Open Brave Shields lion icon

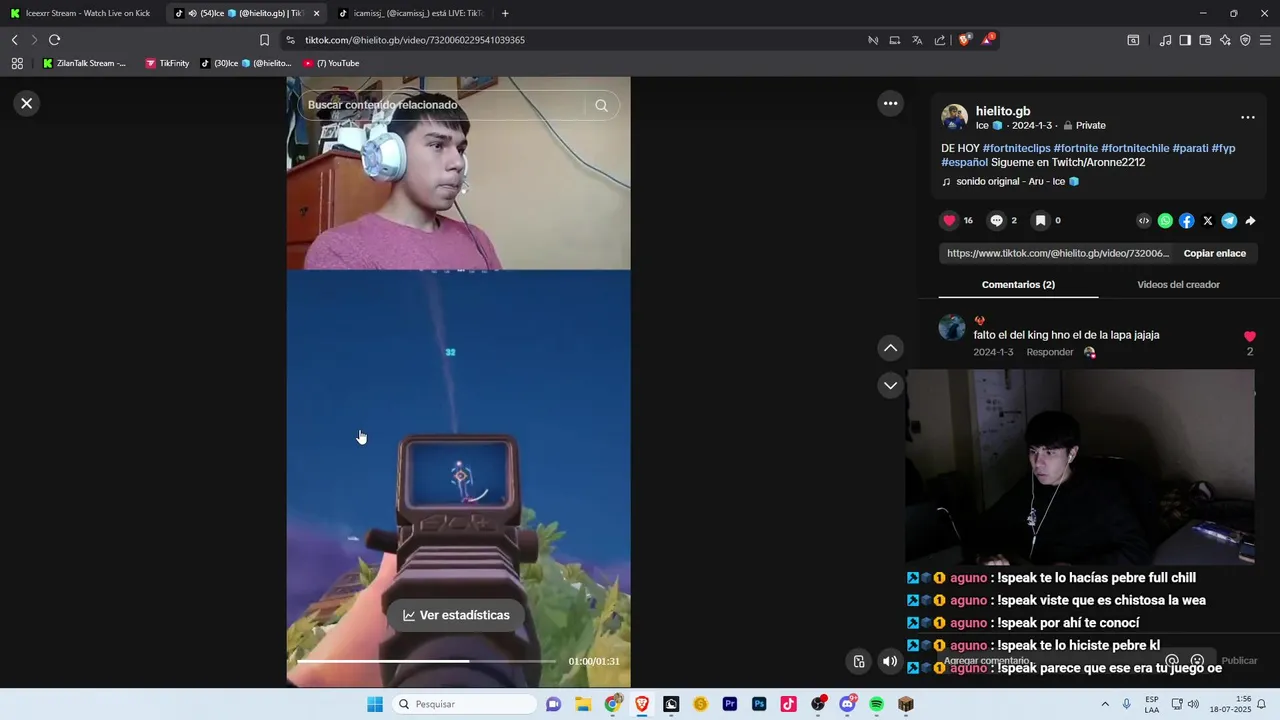[964, 40]
